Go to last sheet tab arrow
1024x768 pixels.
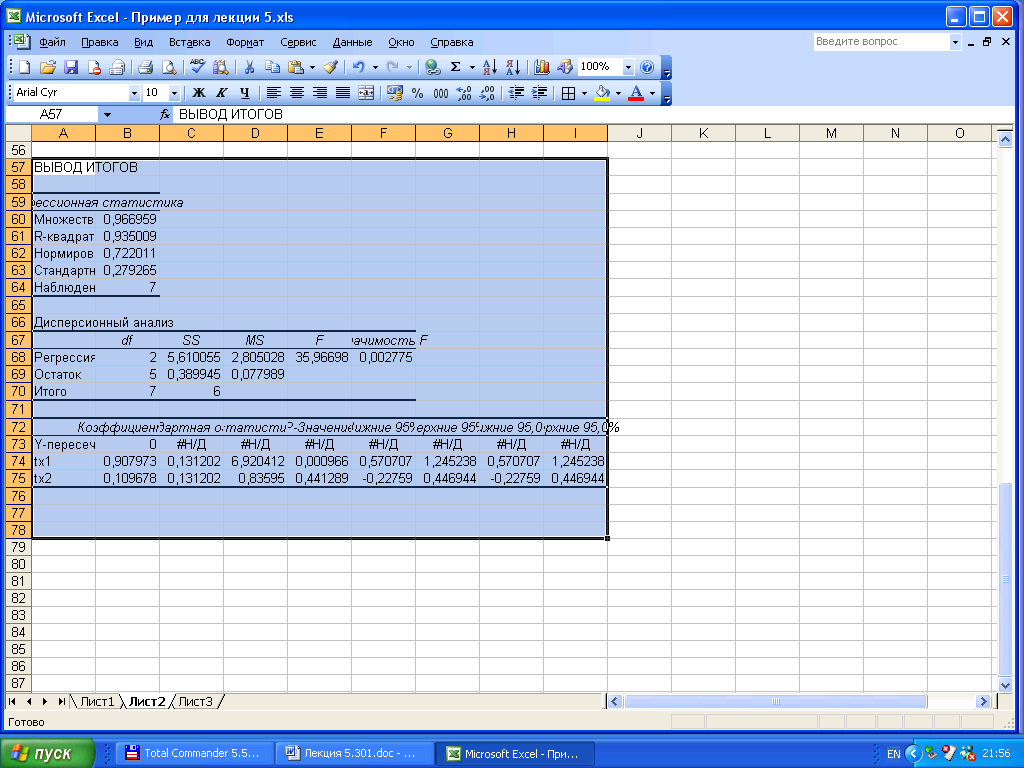tap(61, 701)
